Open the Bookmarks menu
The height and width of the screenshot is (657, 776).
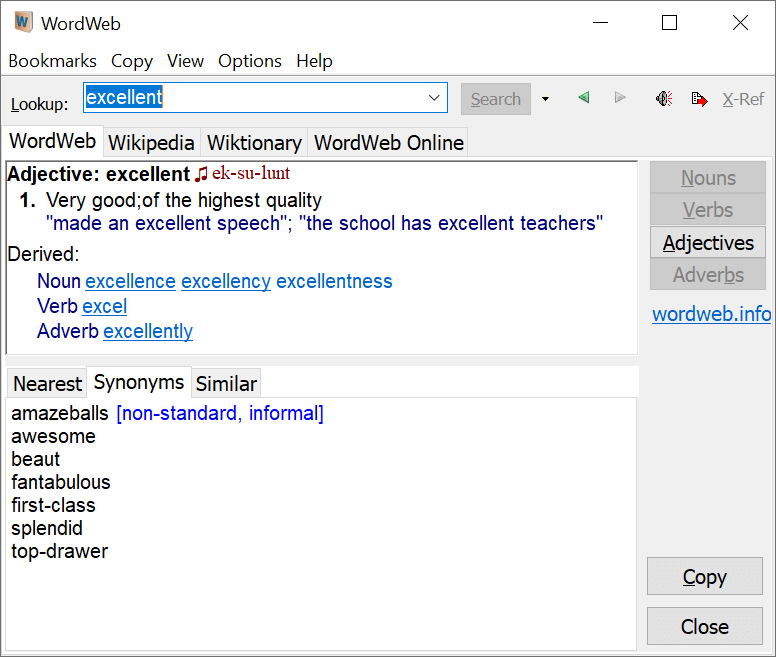pyautogui.click(x=52, y=61)
